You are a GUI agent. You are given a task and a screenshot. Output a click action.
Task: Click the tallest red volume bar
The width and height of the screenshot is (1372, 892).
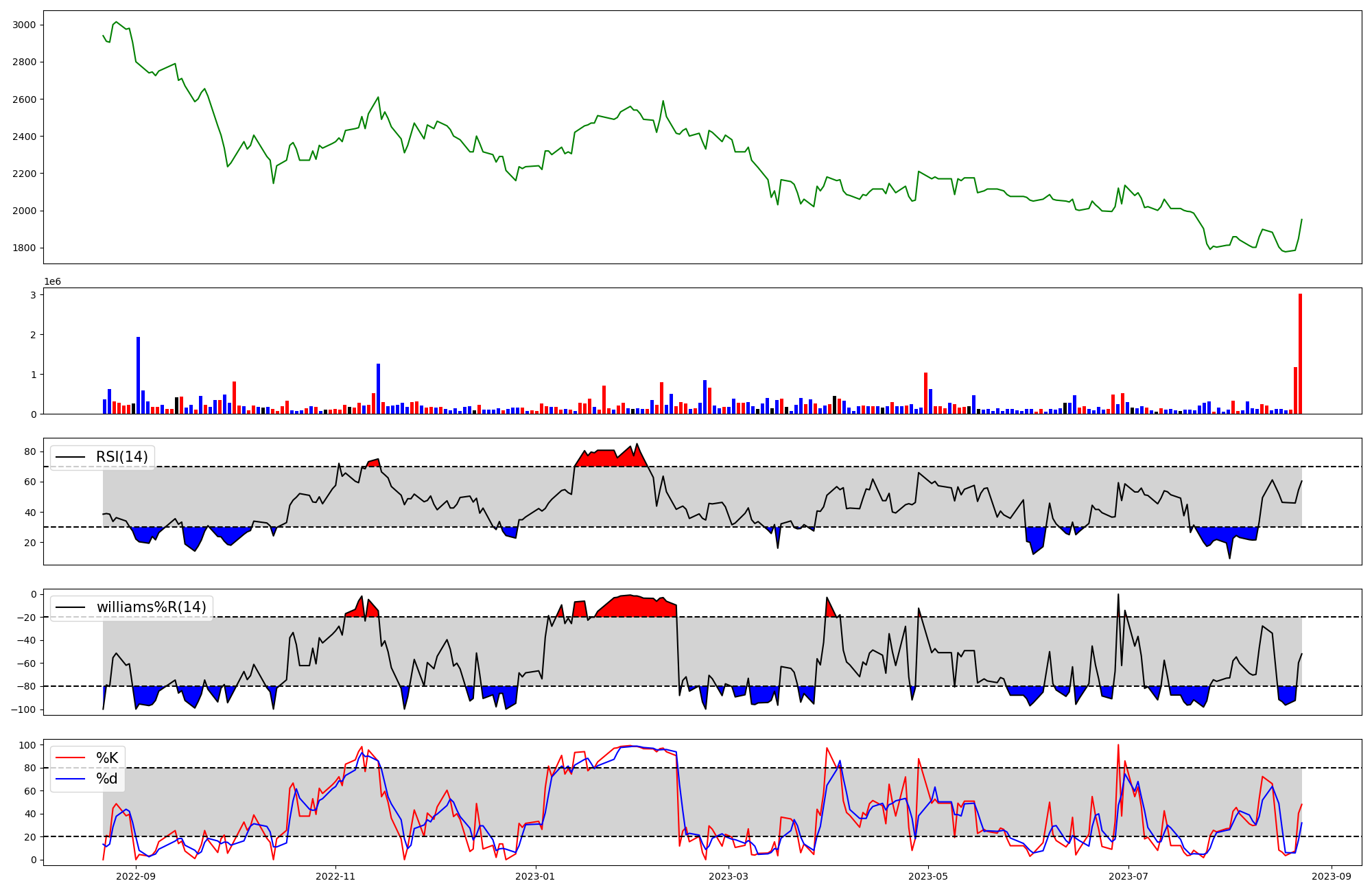point(1300,353)
